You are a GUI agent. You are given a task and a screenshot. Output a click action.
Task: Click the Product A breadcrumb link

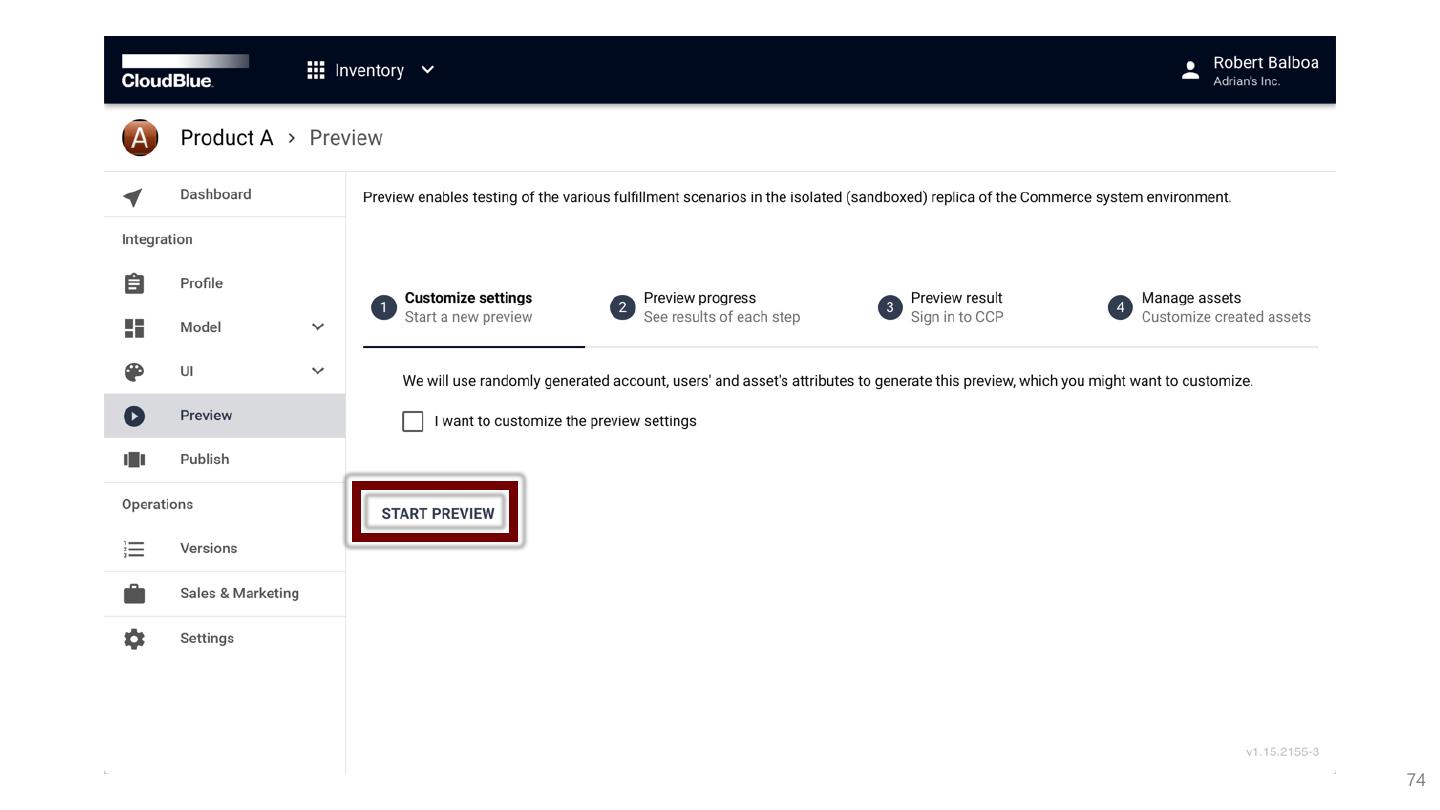[x=226, y=138]
